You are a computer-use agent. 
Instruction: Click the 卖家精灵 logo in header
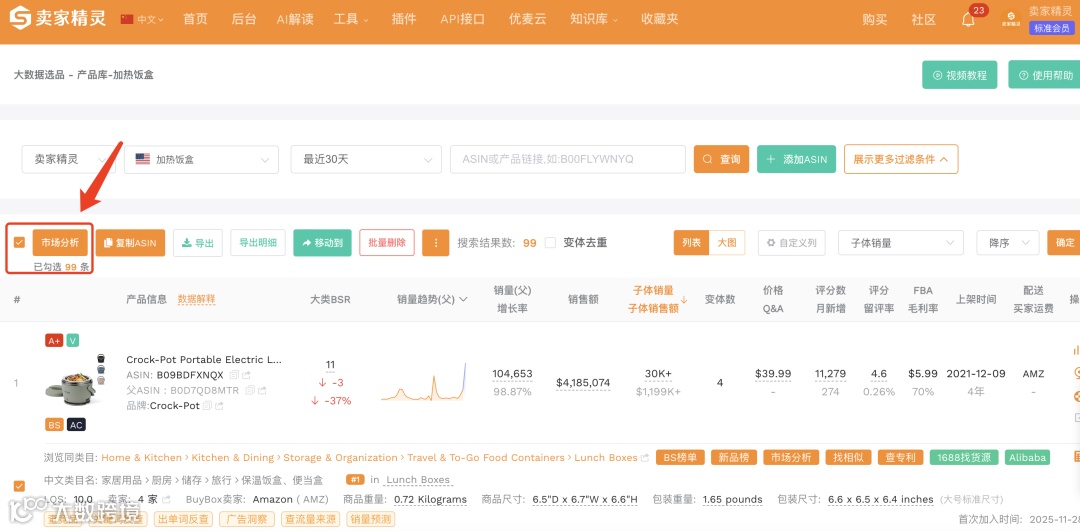(x=58, y=17)
